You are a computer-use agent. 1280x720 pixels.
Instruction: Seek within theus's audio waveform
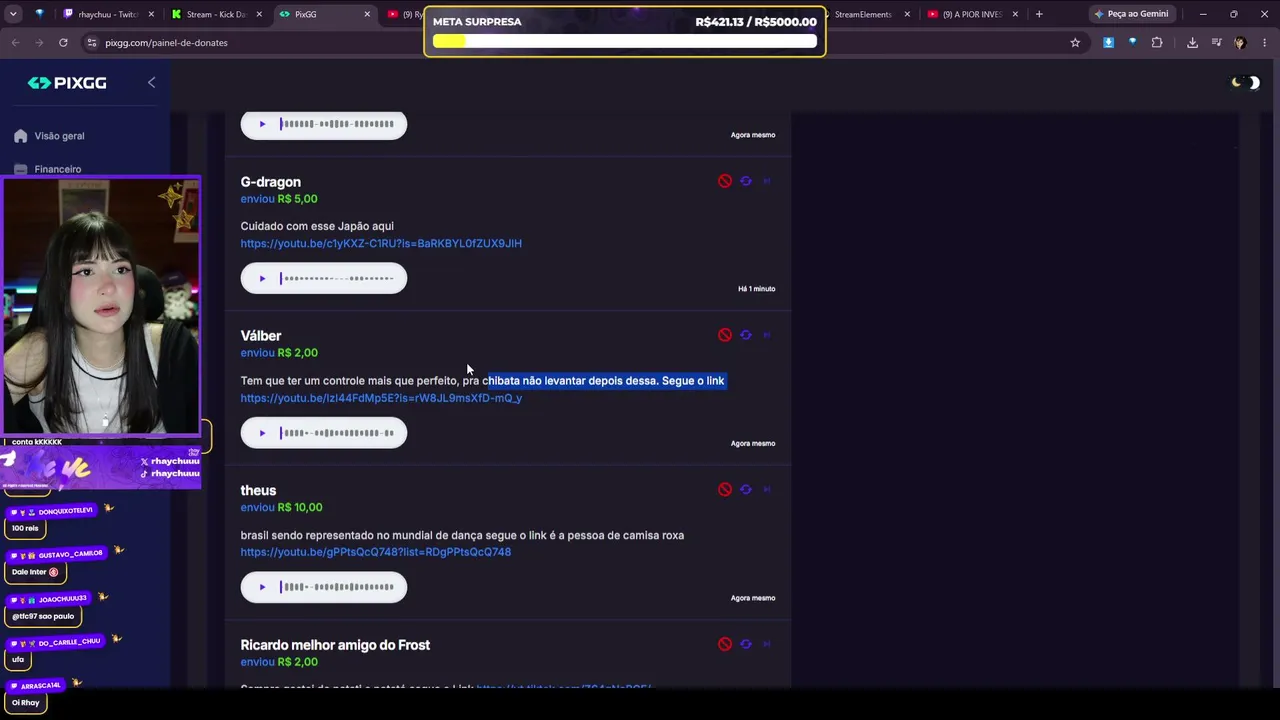tap(337, 587)
